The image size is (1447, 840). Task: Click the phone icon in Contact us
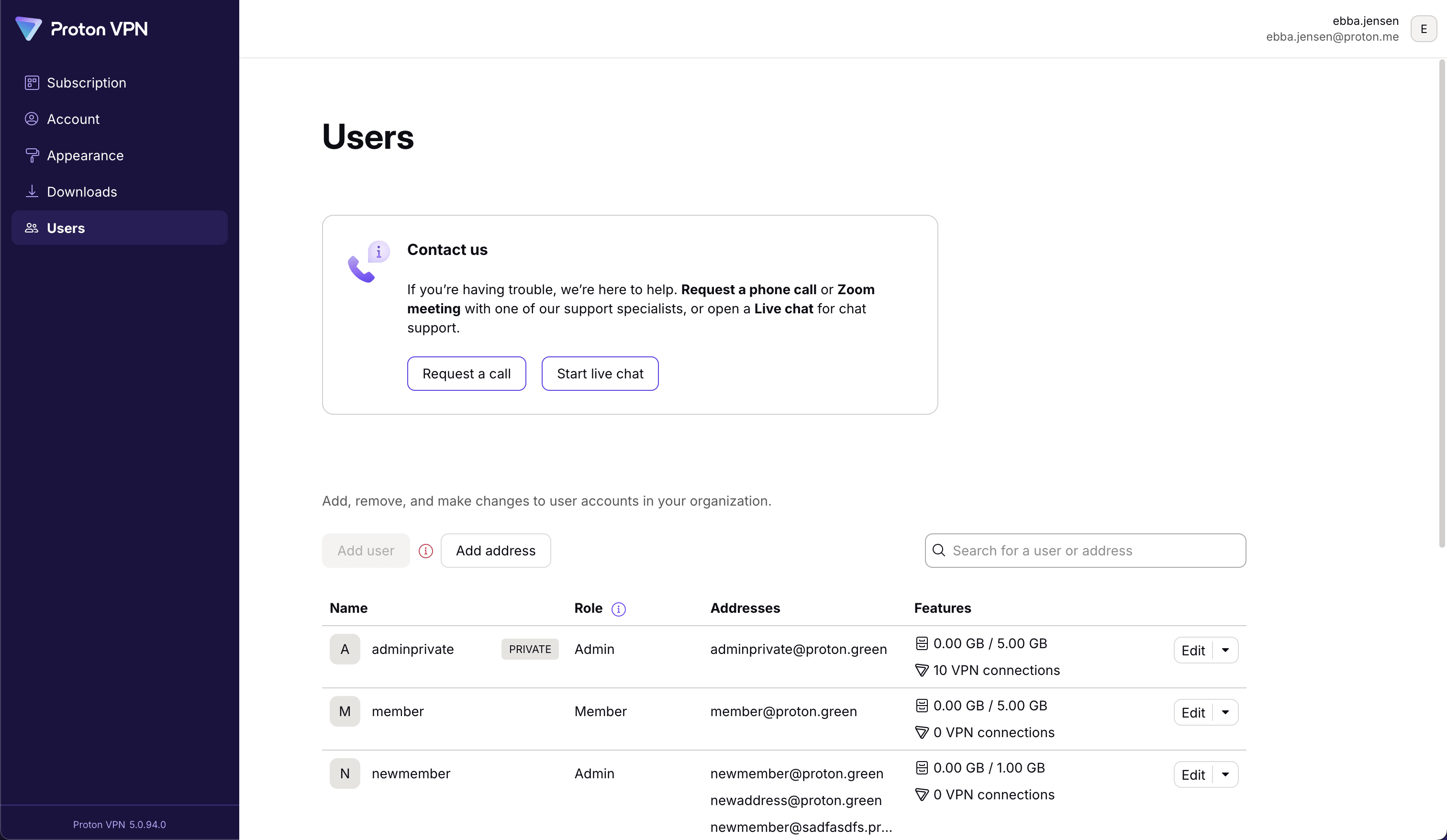pyautogui.click(x=362, y=268)
